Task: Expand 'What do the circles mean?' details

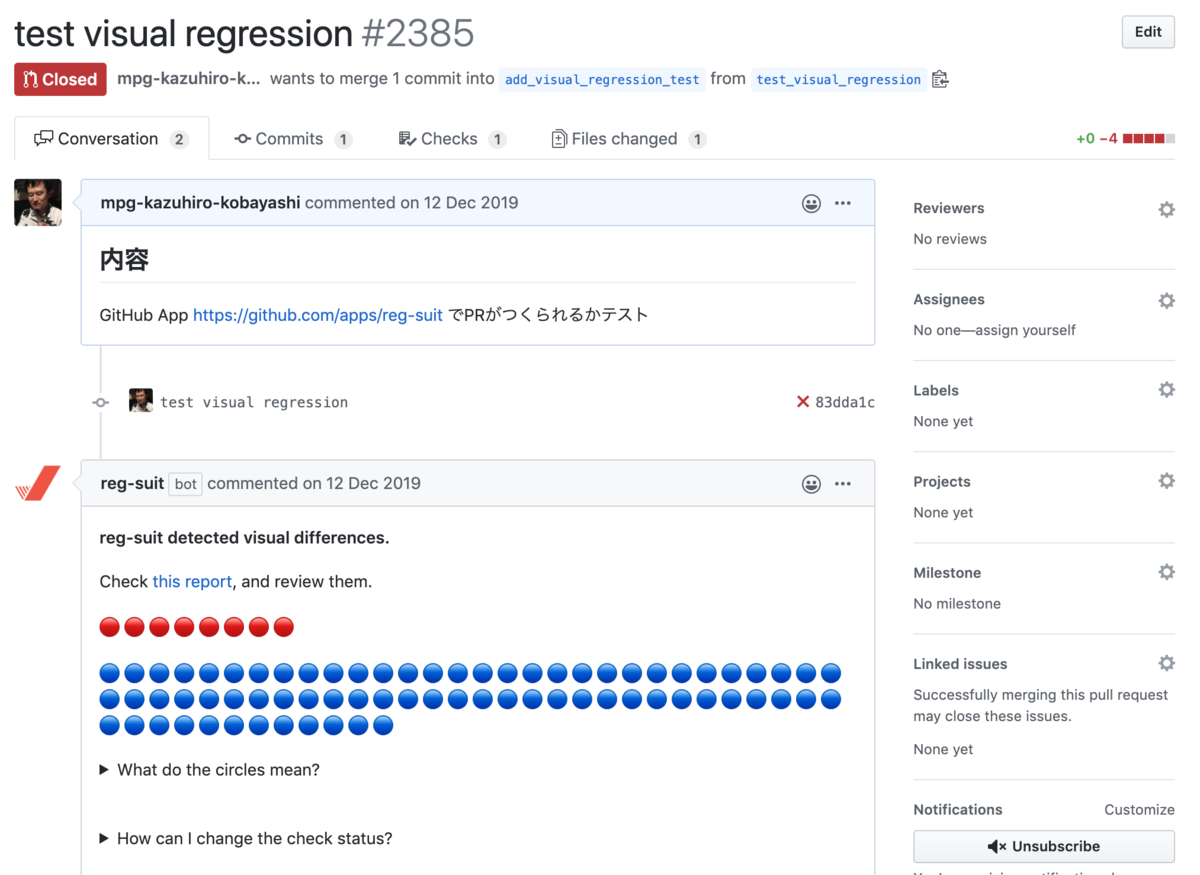Action: (x=209, y=770)
